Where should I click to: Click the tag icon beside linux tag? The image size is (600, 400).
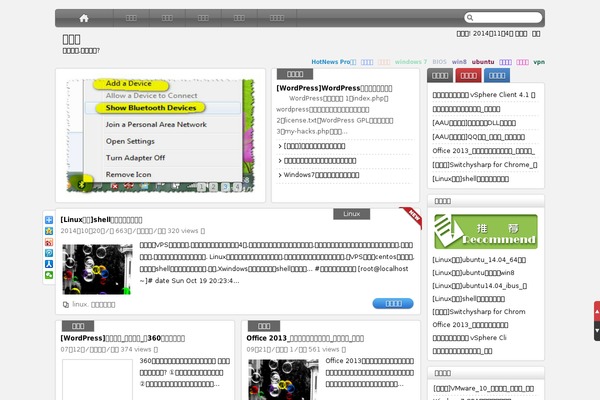coord(66,305)
